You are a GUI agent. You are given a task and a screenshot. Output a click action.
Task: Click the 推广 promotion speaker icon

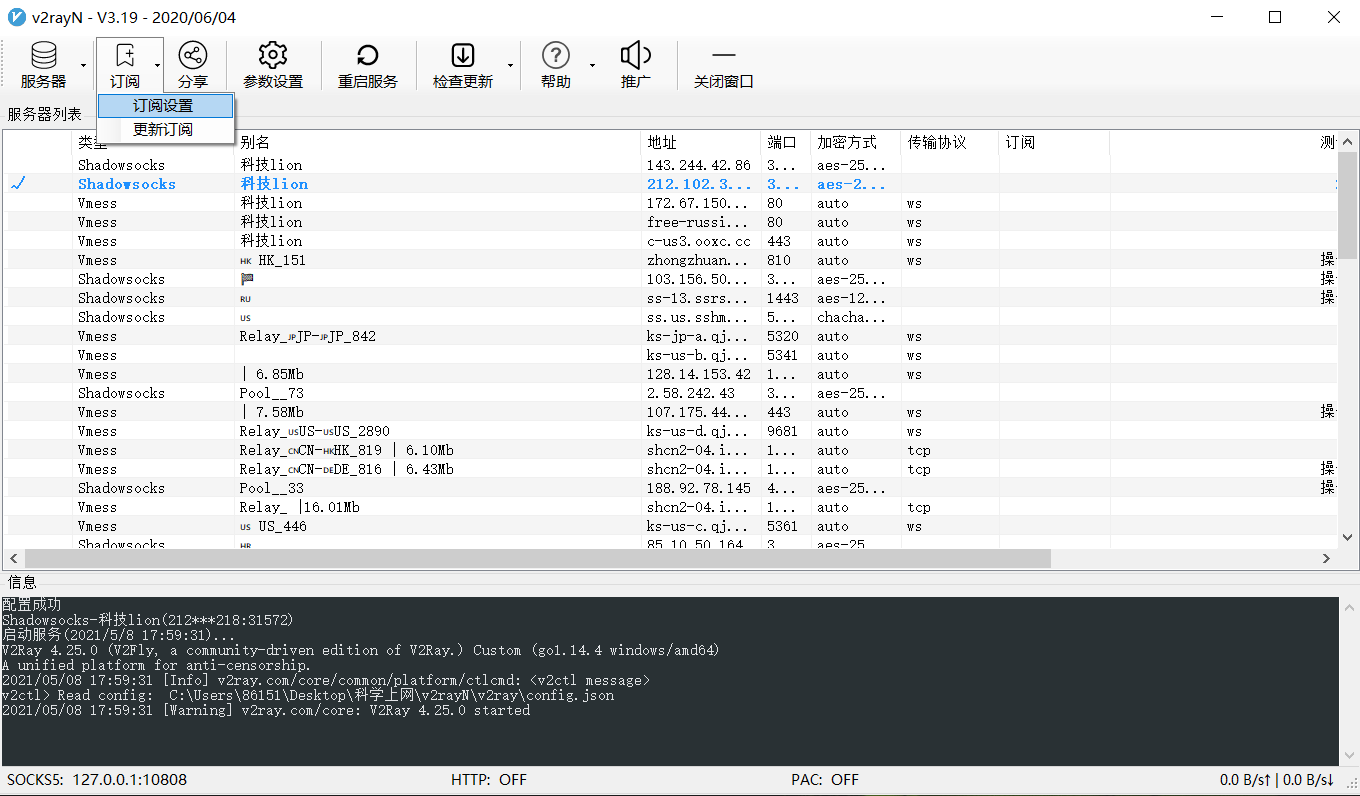point(636,65)
